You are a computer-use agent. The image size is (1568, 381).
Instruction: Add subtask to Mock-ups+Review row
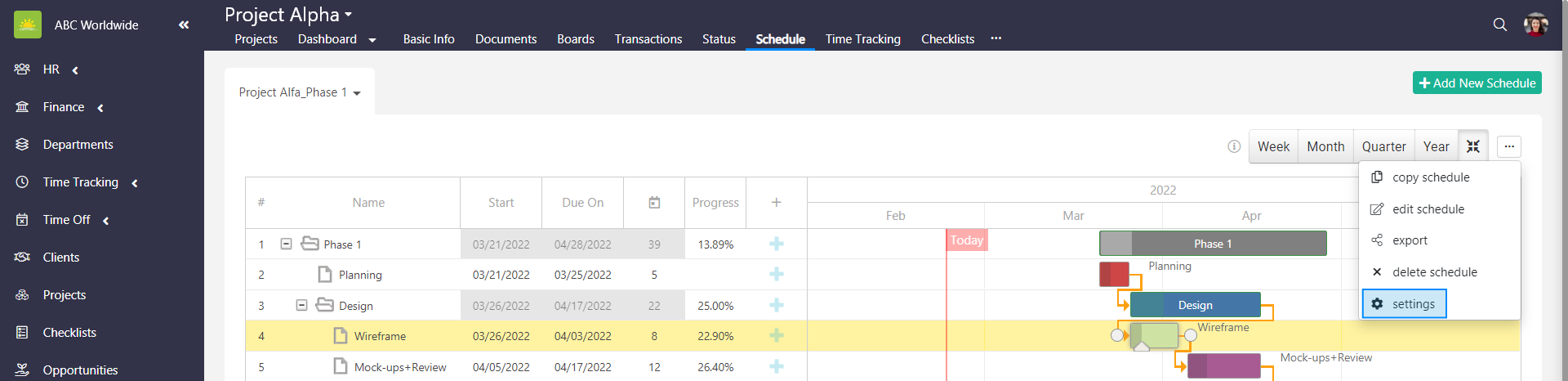(777, 366)
